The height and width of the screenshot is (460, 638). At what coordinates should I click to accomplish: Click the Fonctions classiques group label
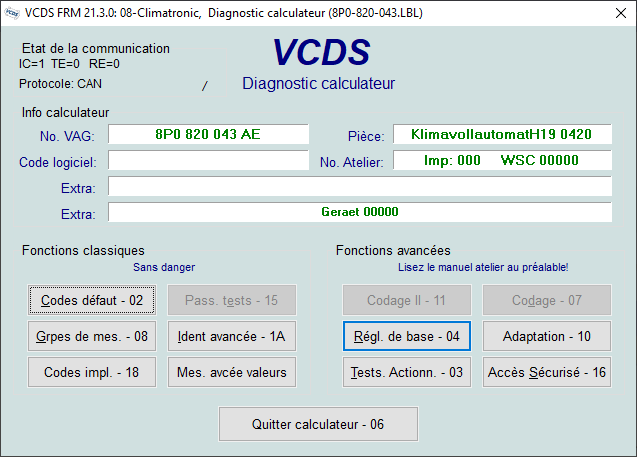tap(83, 251)
